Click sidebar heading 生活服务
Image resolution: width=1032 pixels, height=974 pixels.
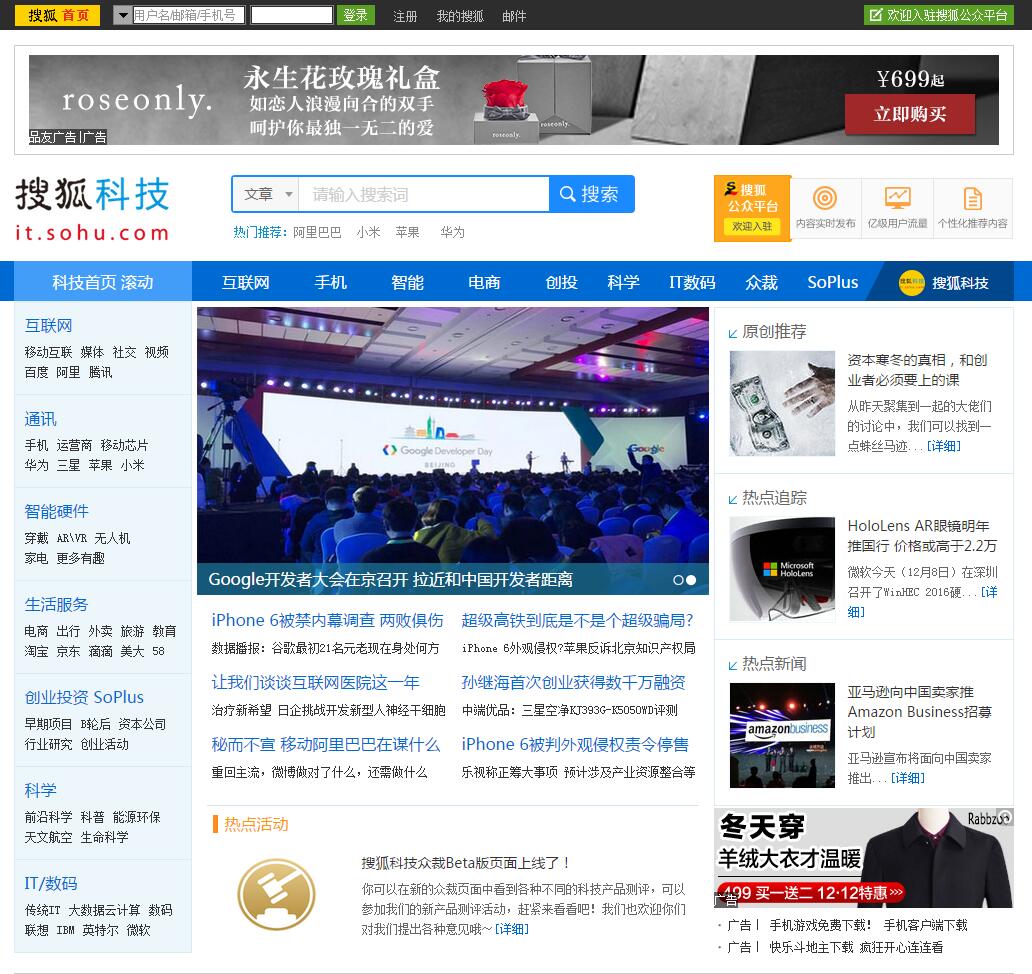pos(56,605)
